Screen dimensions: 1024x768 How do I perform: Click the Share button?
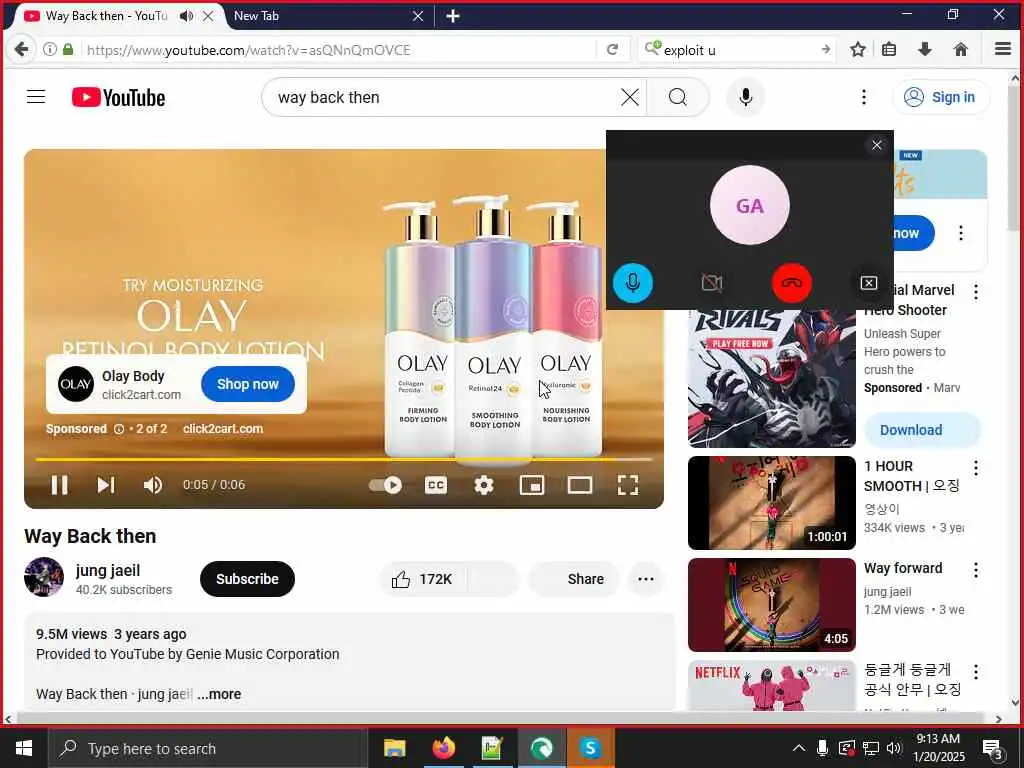[573, 579]
